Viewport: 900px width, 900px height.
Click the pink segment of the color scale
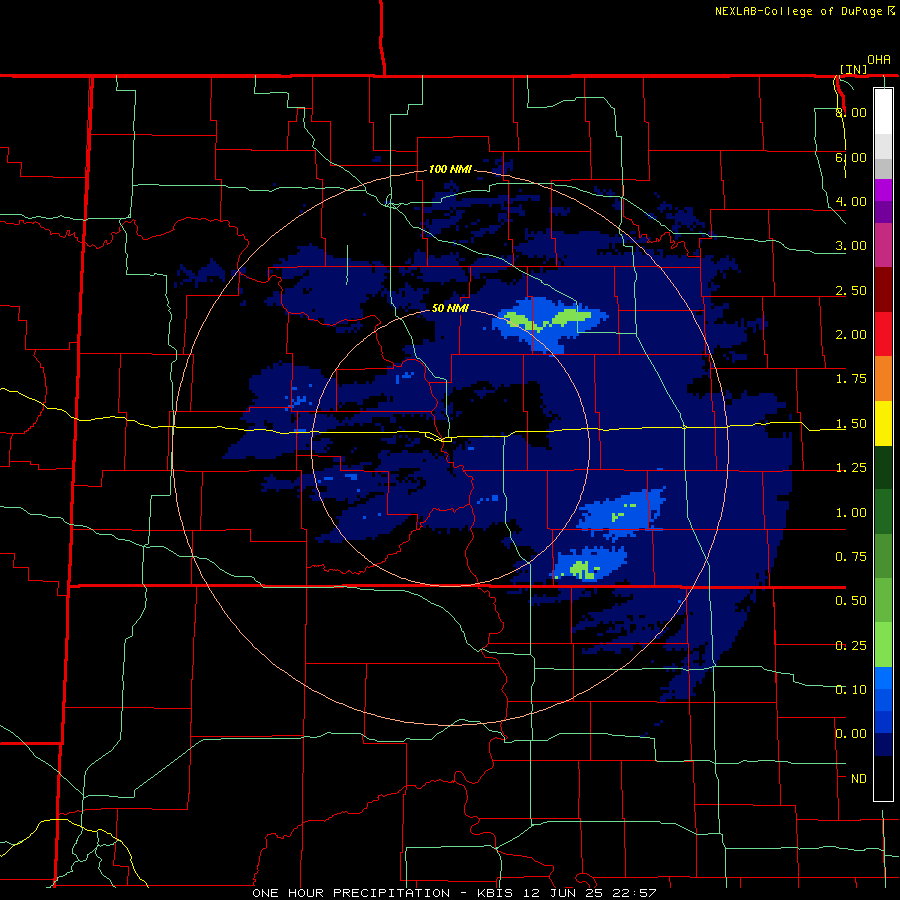click(x=883, y=245)
